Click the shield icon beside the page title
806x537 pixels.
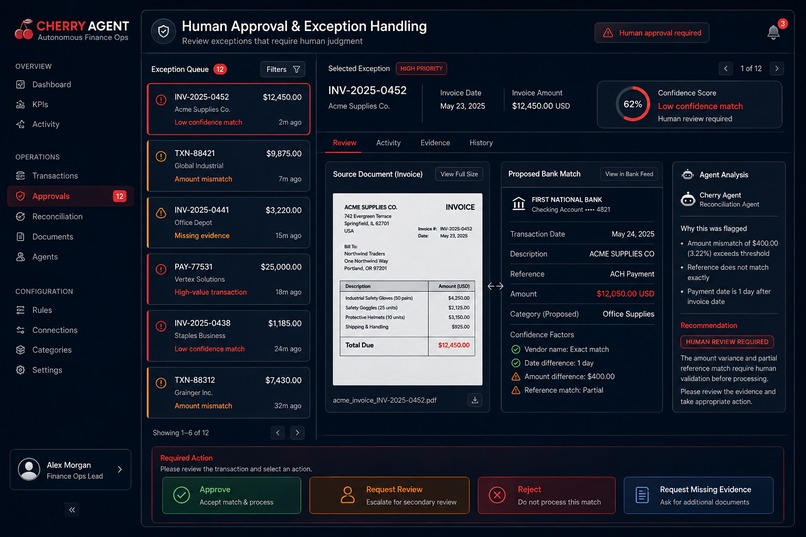click(x=163, y=32)
